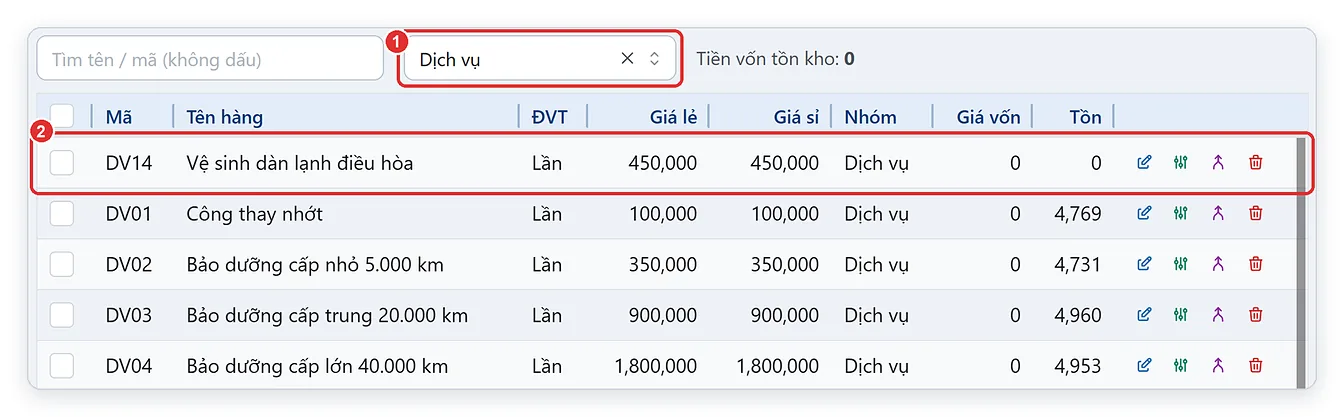Delete item DV01 with the trash icon
1344x417 pixels.
pyautogui.click(x=1256, y=213)
